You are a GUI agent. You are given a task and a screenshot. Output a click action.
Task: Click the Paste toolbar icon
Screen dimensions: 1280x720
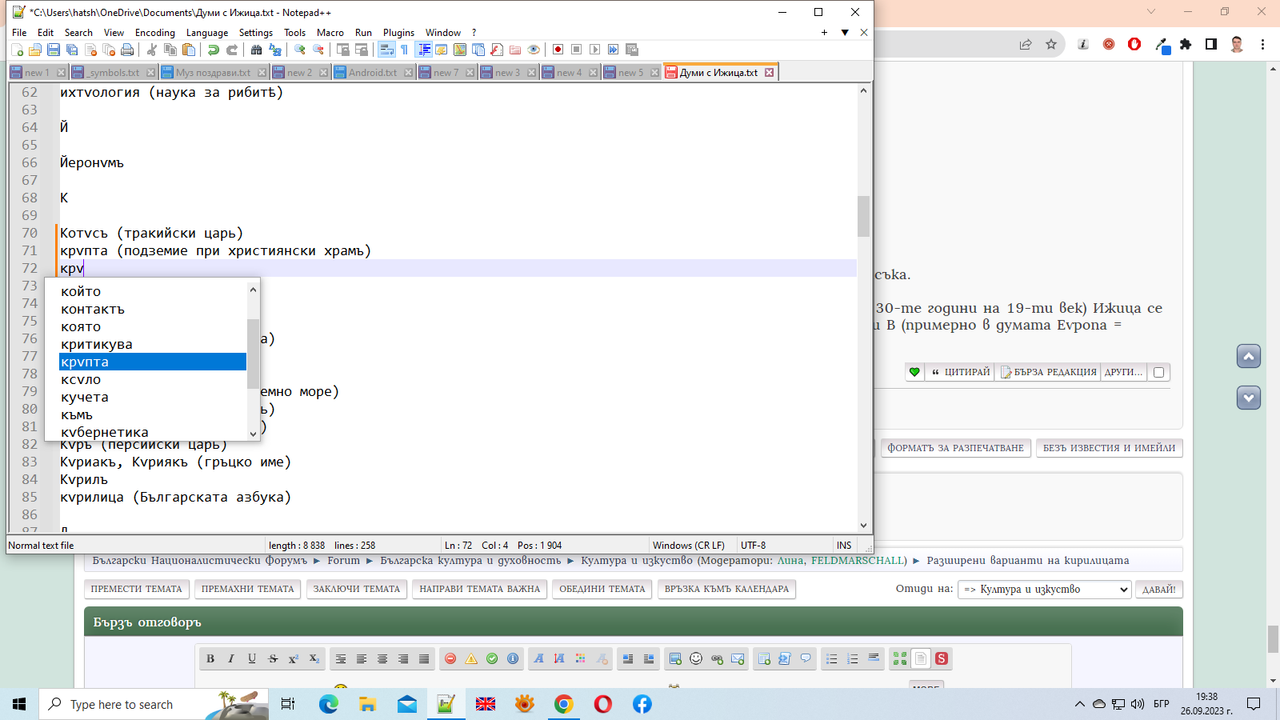click(188, 50)
